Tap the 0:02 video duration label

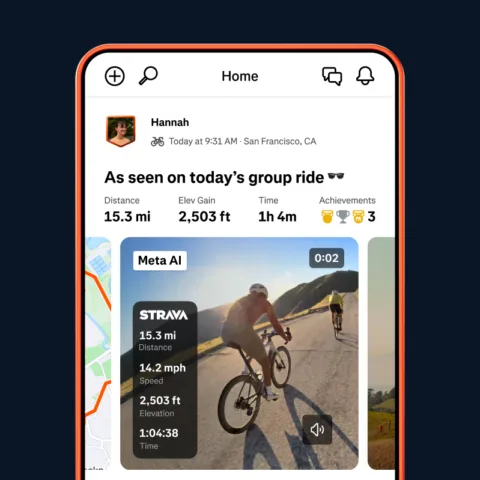click(327, 258)
